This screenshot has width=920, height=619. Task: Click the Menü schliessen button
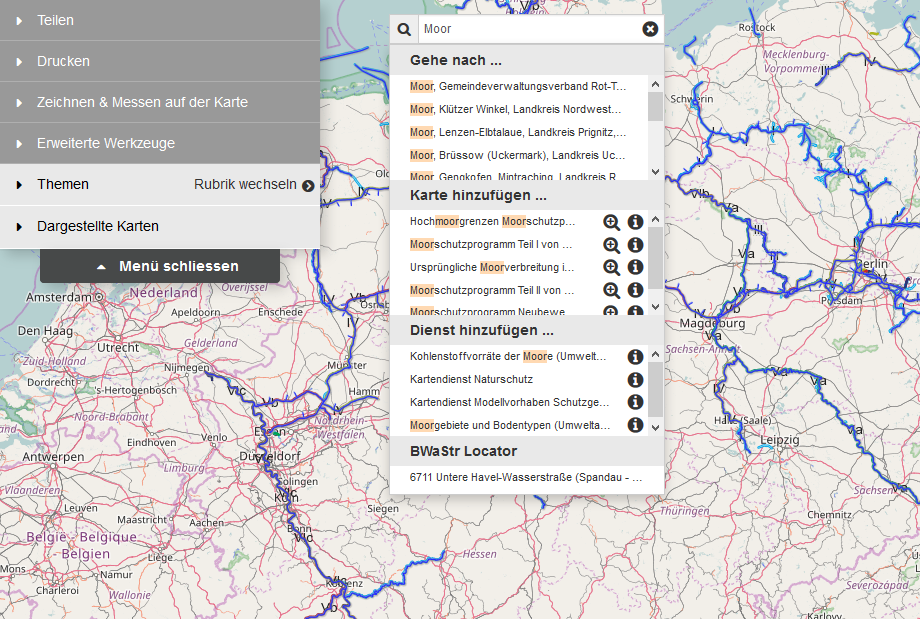click(160, 266)
